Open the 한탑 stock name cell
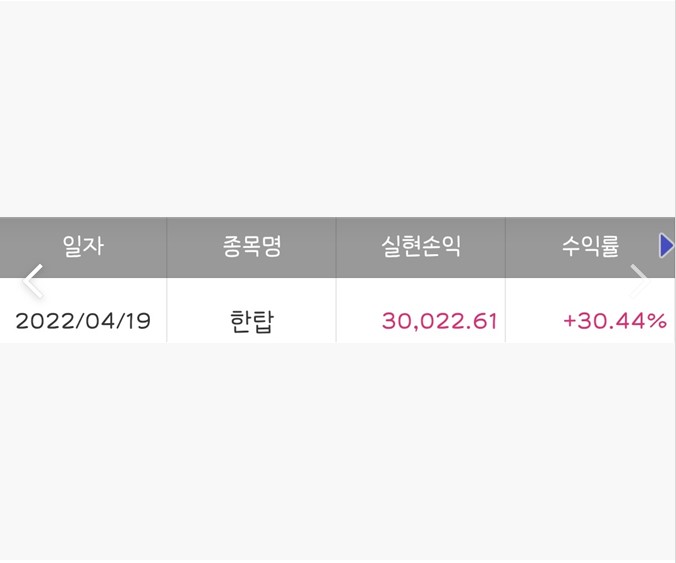 click(251, 321)
